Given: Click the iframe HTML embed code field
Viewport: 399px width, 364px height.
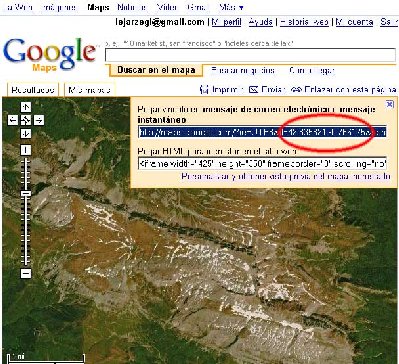Looking at the screenshot, I should [x=262, y=163].
